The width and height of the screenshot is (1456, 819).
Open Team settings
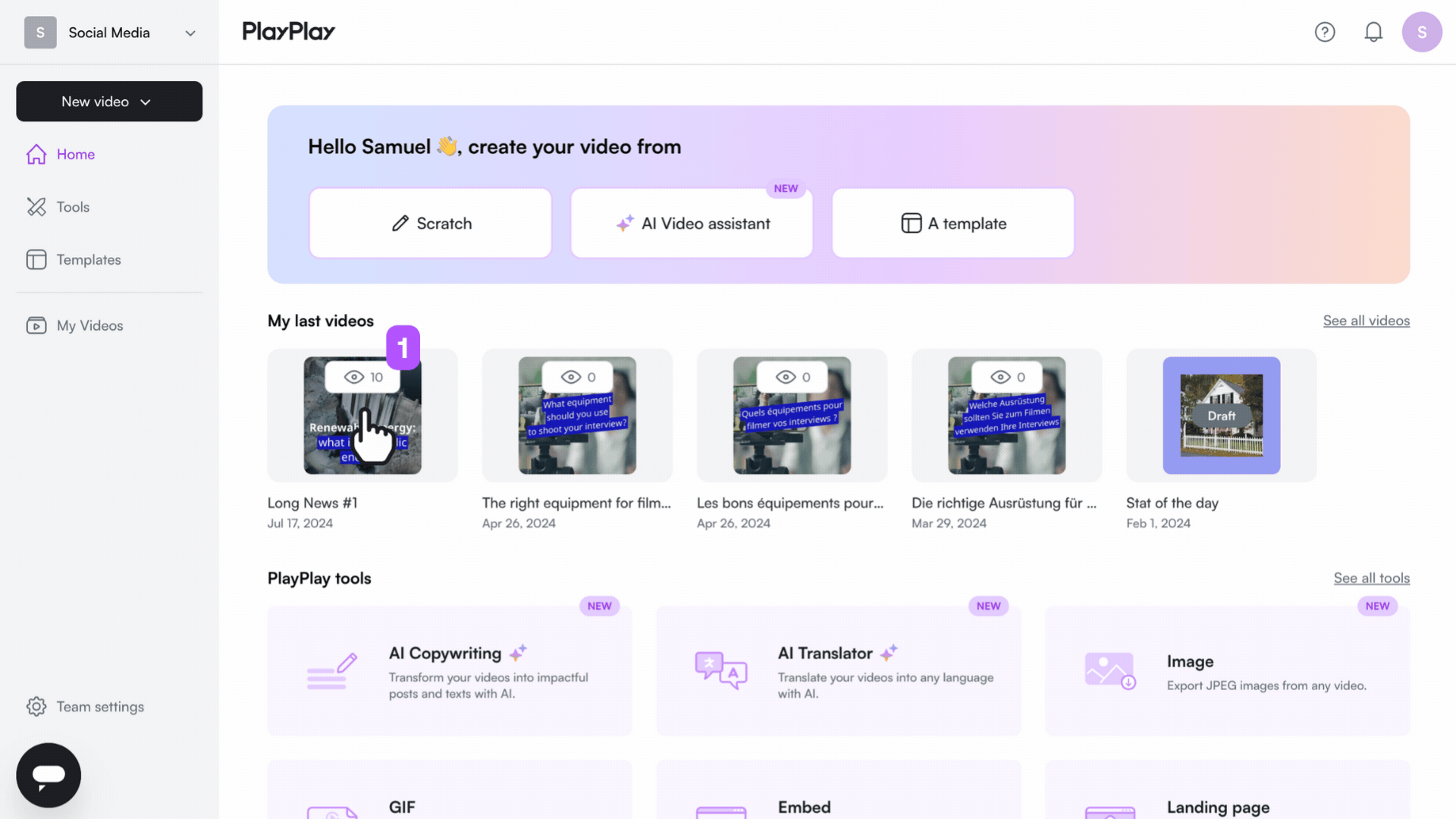pos(100,707)
